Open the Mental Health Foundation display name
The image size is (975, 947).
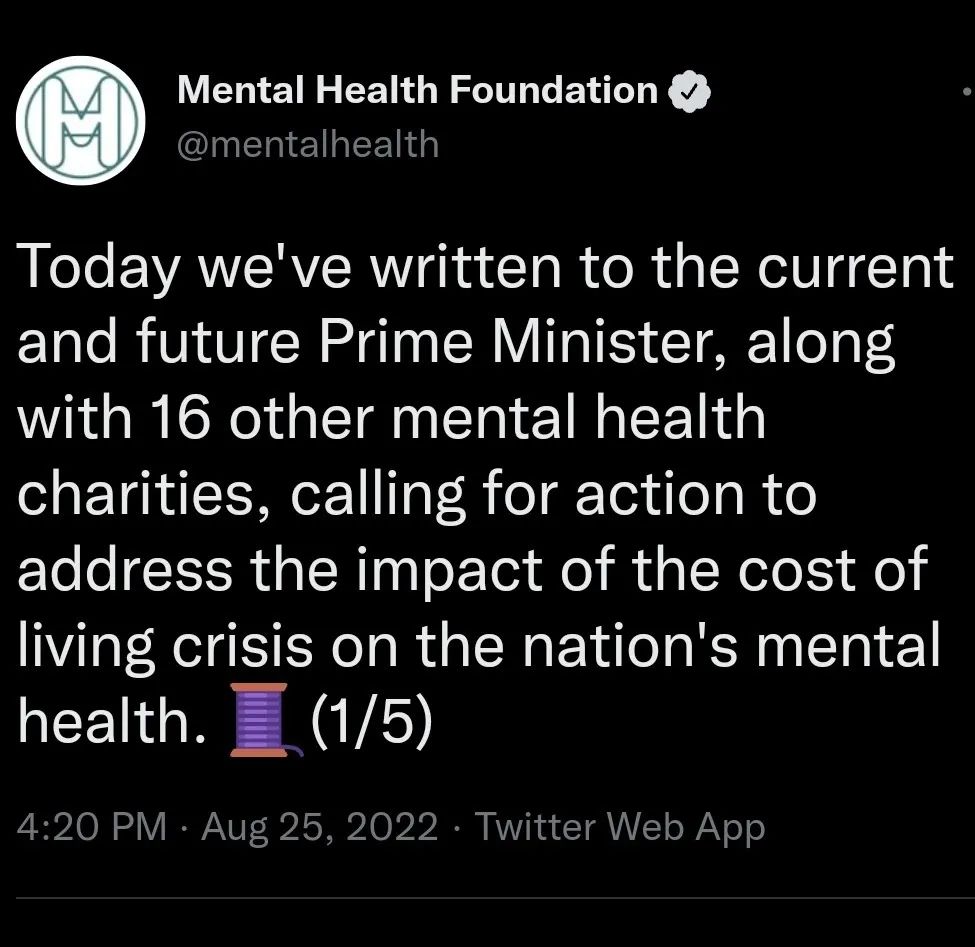(417, 92)
